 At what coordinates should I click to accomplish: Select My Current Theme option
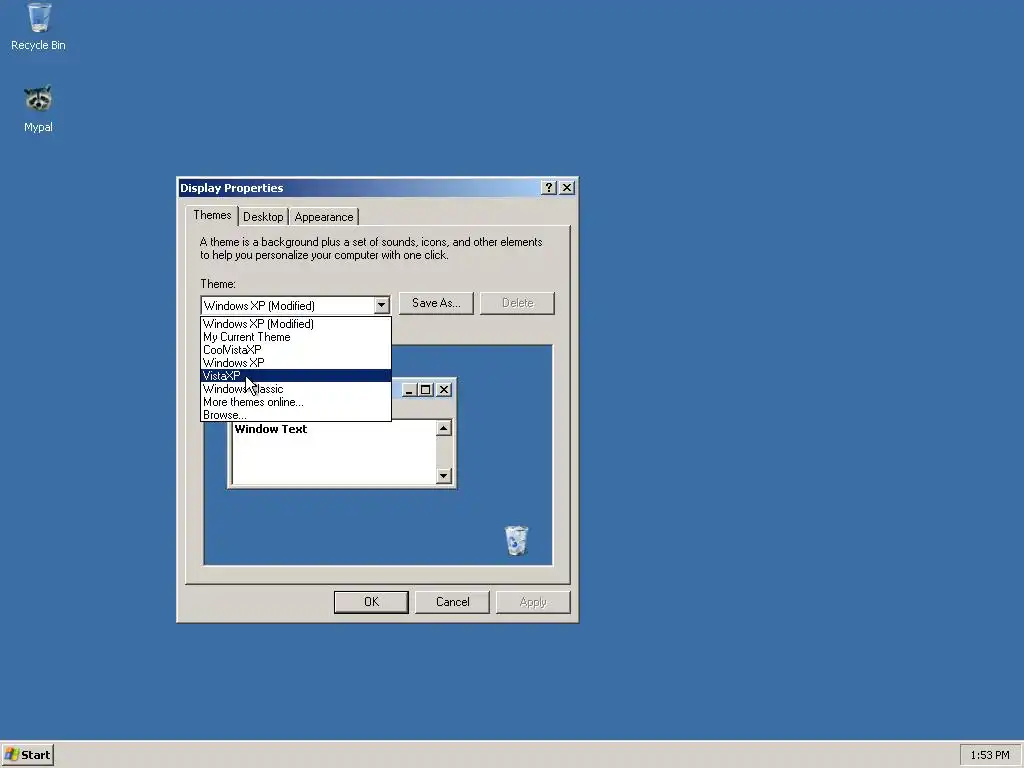[x=296, y=337]
